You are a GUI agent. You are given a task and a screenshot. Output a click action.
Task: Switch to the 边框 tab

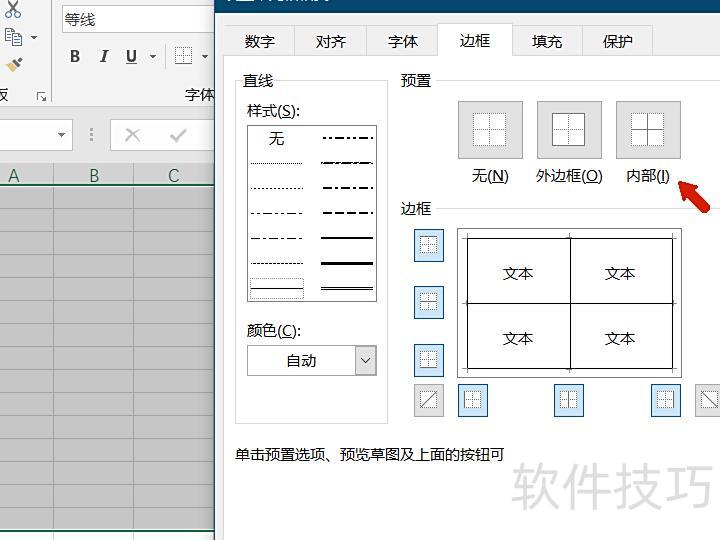pyautogui.click(x=475, y=40)
